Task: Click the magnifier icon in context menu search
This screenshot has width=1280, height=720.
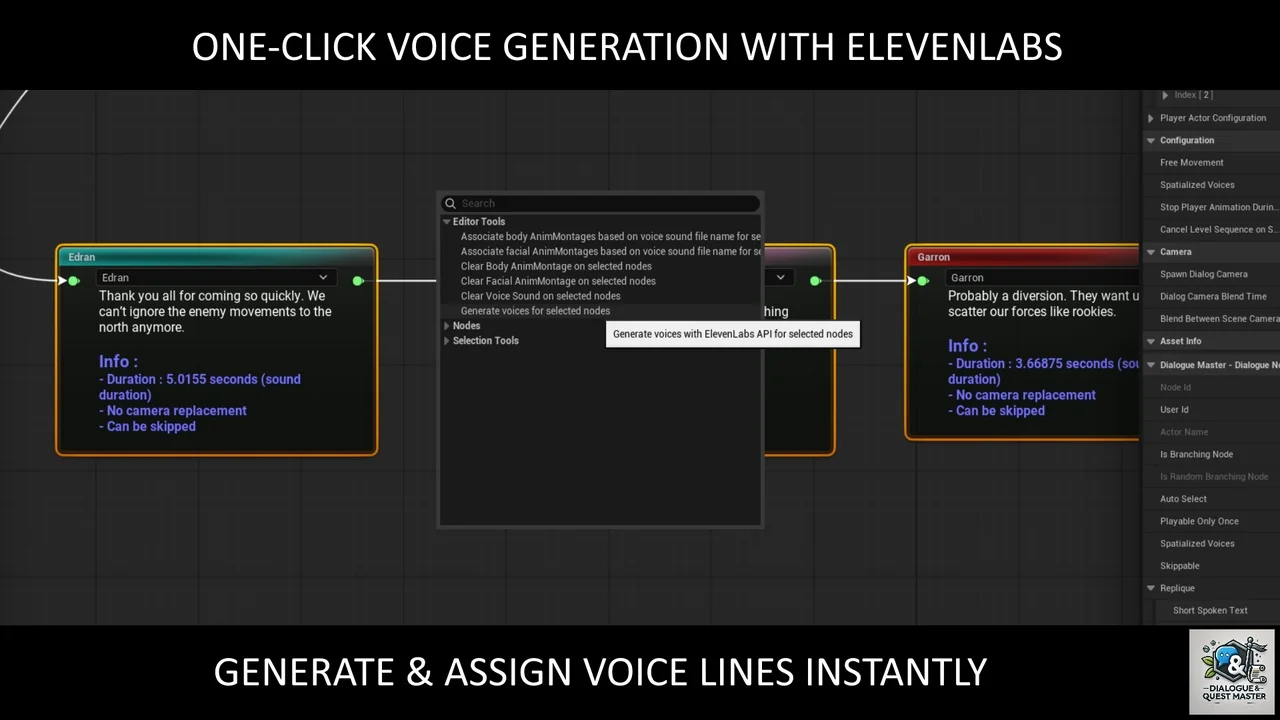Action: [451, 203]
